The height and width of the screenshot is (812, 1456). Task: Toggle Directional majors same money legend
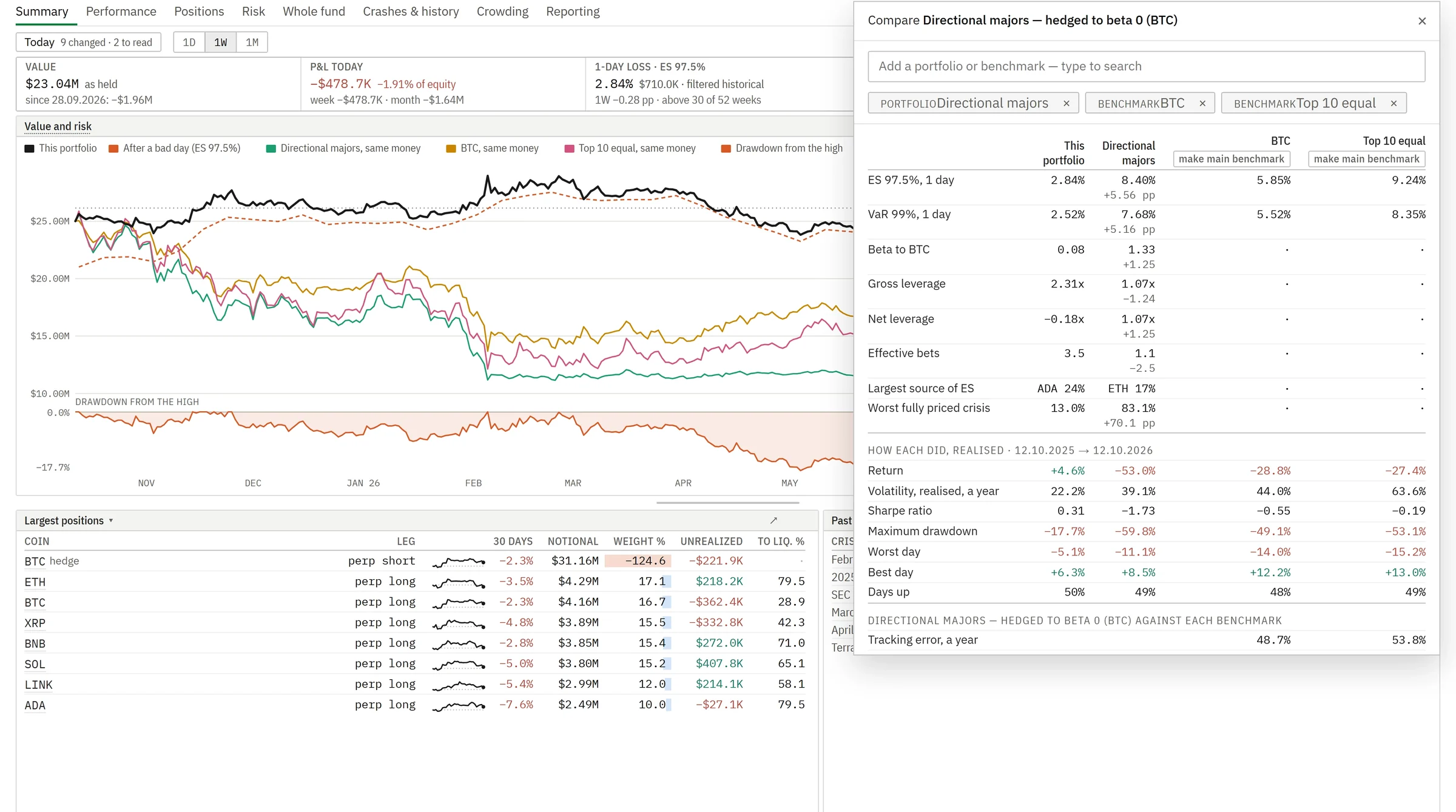(343, 149)
